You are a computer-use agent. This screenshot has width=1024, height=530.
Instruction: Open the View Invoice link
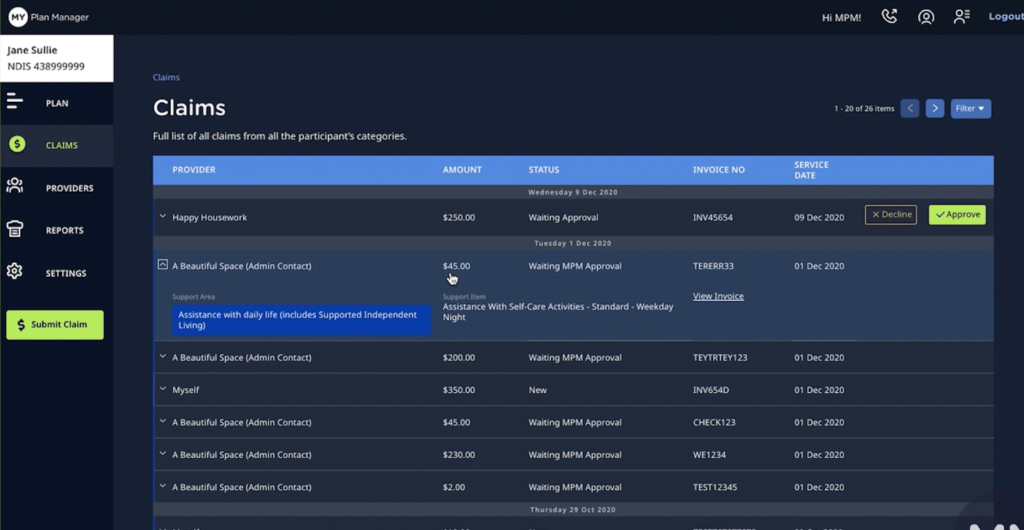(x=718, y=297)
